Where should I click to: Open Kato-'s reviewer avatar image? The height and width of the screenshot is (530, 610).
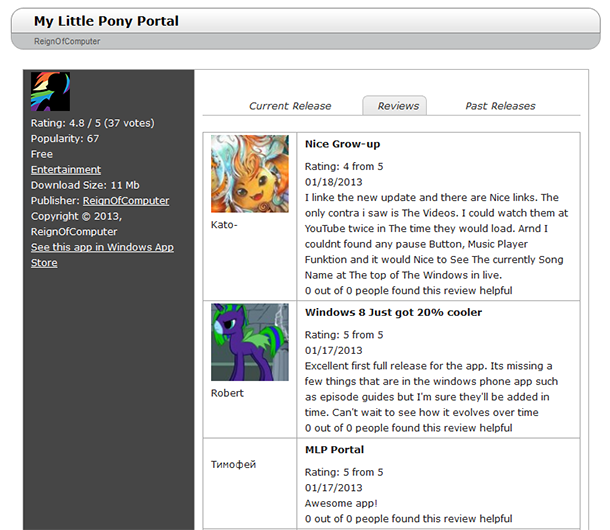[250, 174]
